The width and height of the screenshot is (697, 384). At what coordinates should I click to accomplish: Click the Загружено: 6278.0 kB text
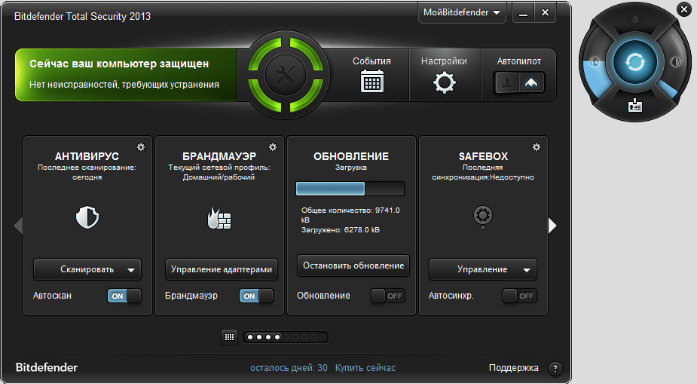coord(340,230)
